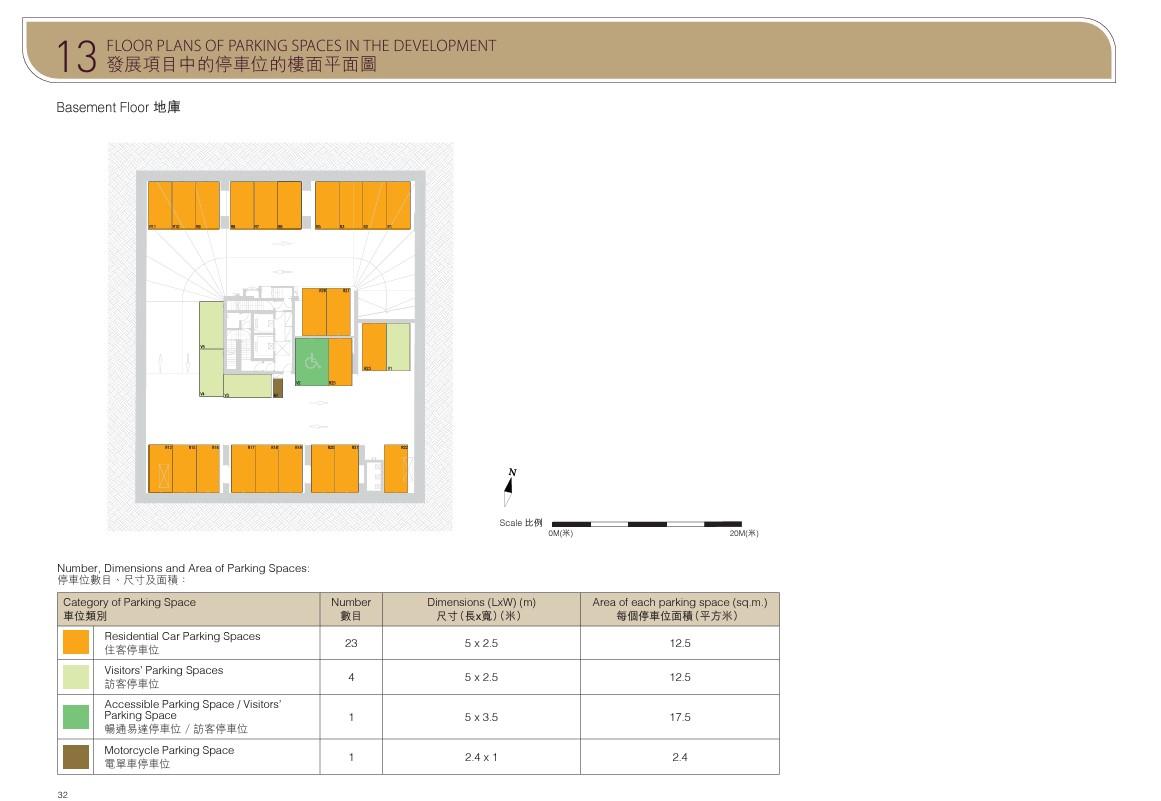Click the 'Residential Car Parking Spaces' text

pos(182,636)
